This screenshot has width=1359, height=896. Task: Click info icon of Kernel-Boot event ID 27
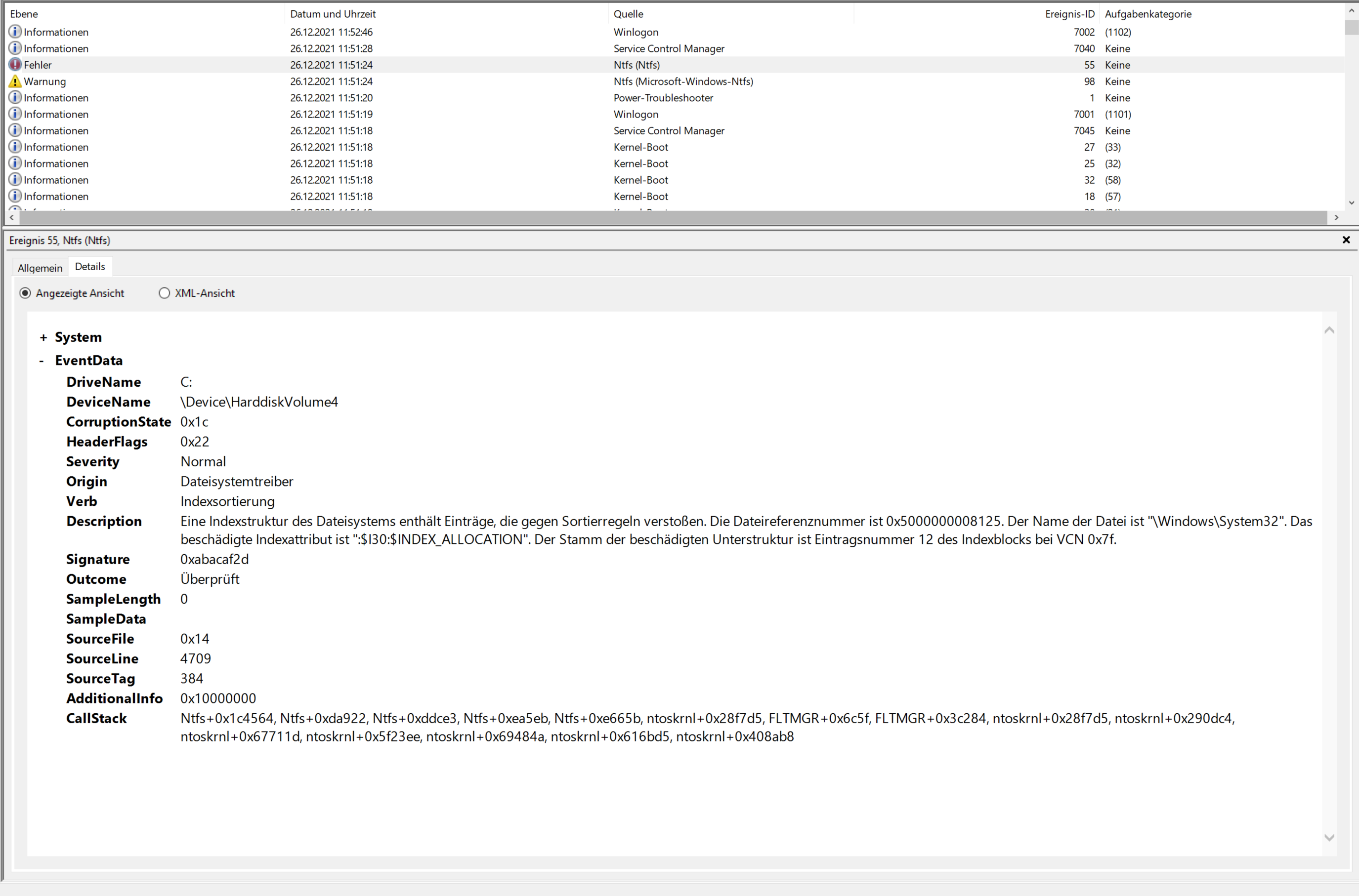(15, 147)
